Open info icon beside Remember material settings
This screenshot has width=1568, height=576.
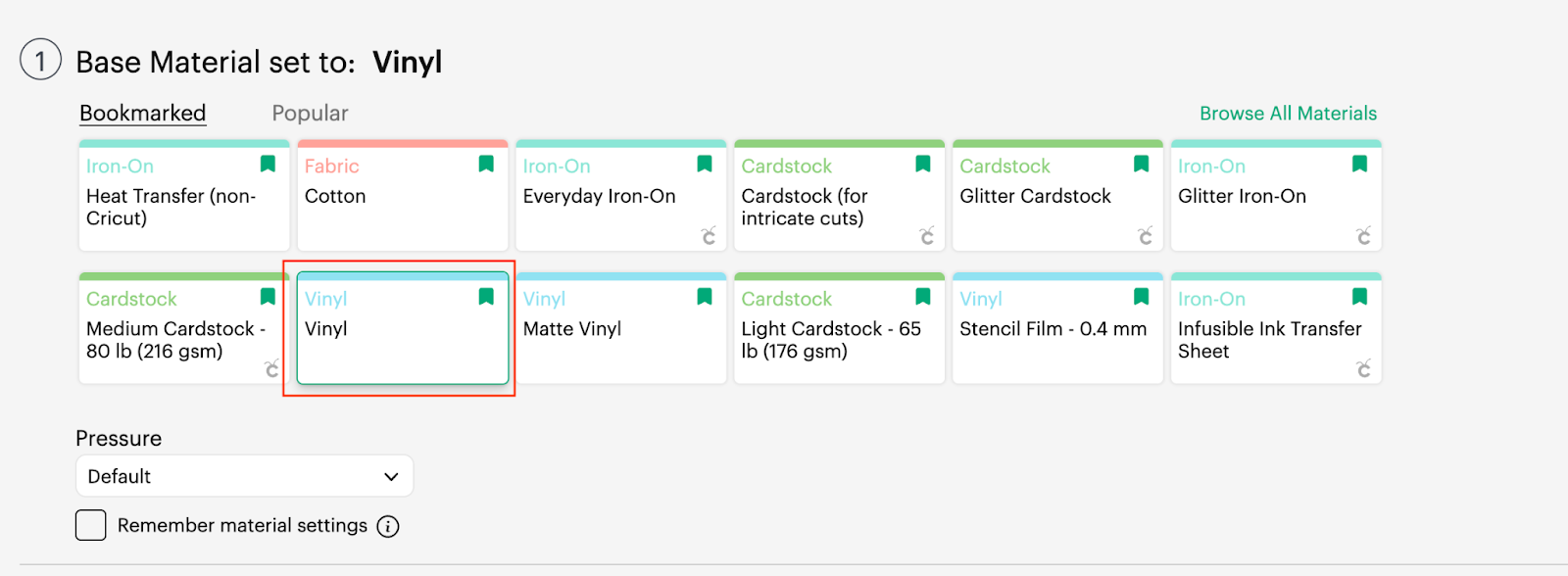tap(388, 527)
